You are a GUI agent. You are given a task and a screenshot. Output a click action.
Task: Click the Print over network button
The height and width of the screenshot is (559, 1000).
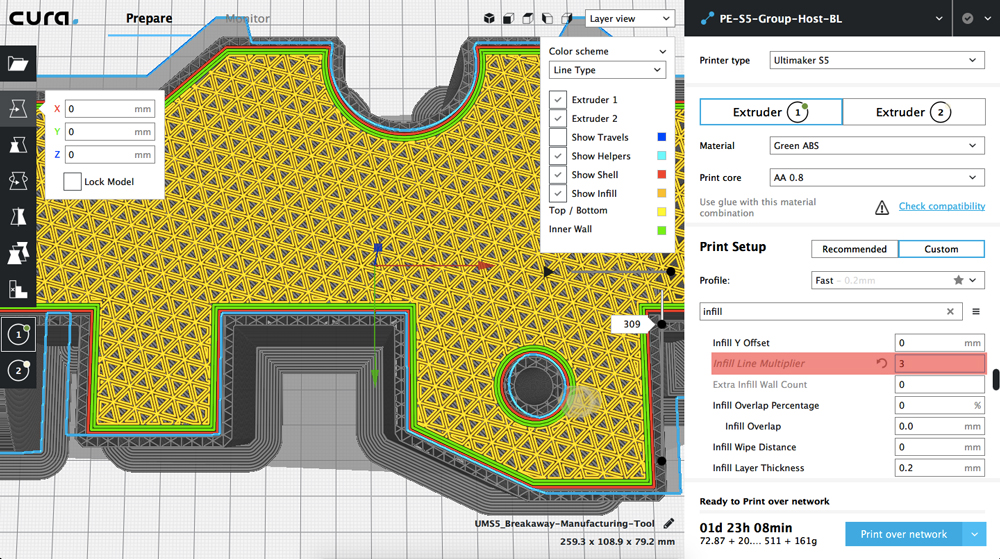tap(903, 534)
